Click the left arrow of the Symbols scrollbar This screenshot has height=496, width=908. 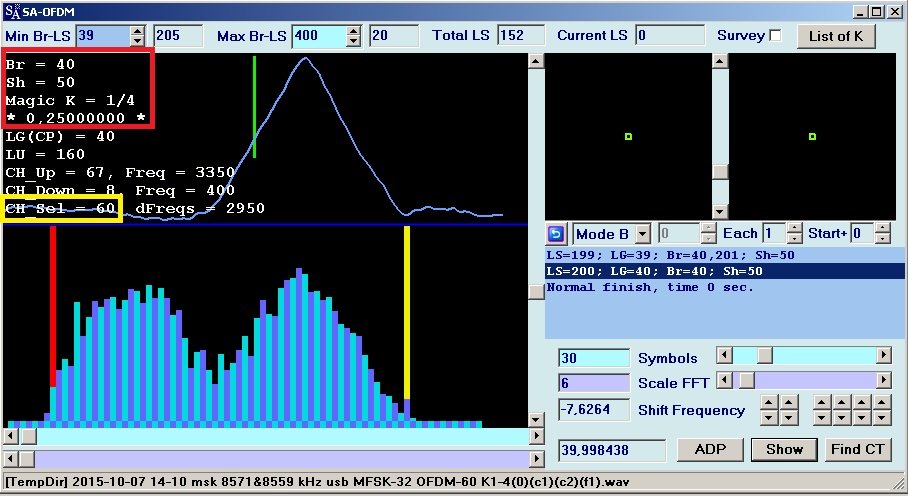click(724, 355)
